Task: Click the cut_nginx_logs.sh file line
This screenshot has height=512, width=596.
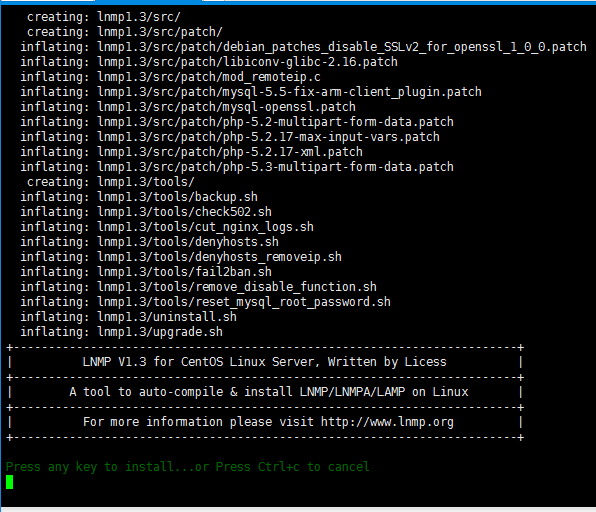Action: (167, 227)
